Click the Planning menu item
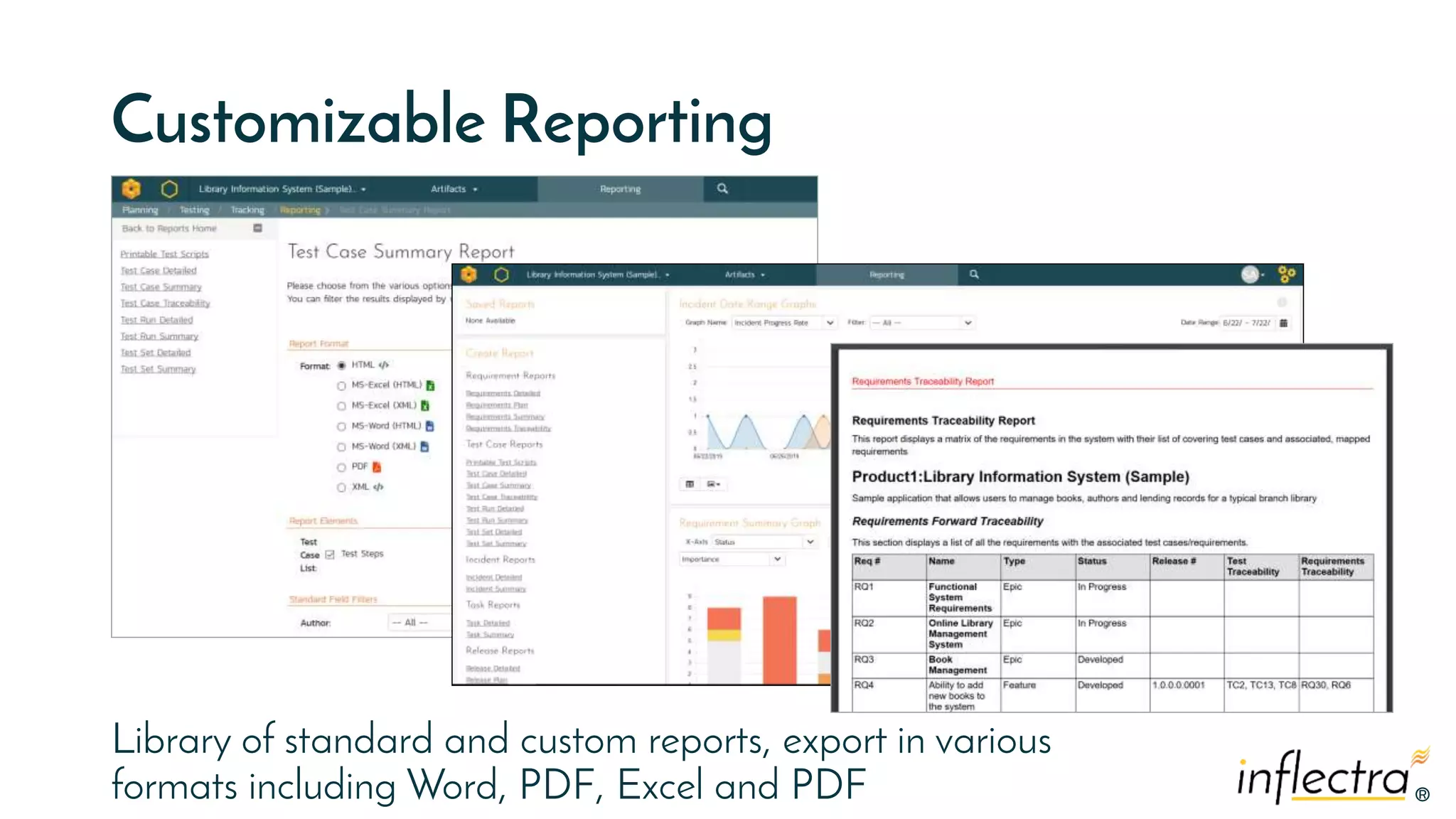Screen dimensions: 1456x819 pos(140,210)
